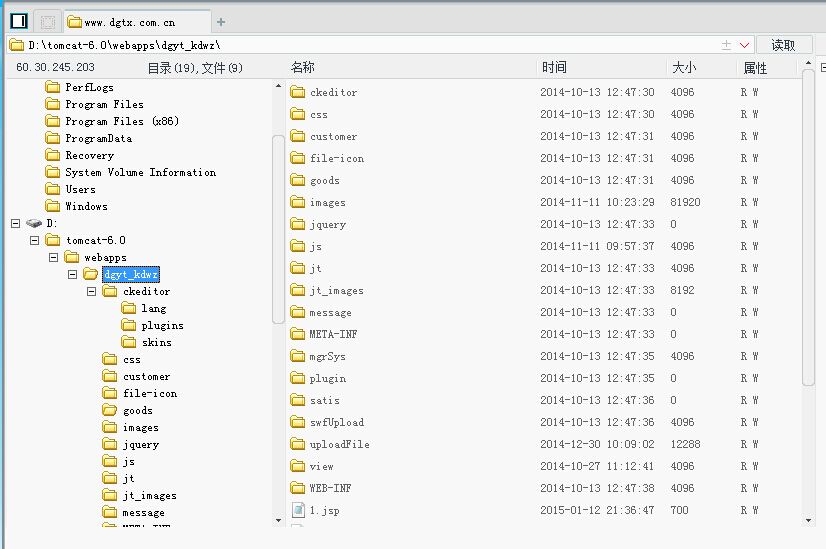Click the dotted square icon next to tabs
826x549 pixels.
click(x=48, y=22)
